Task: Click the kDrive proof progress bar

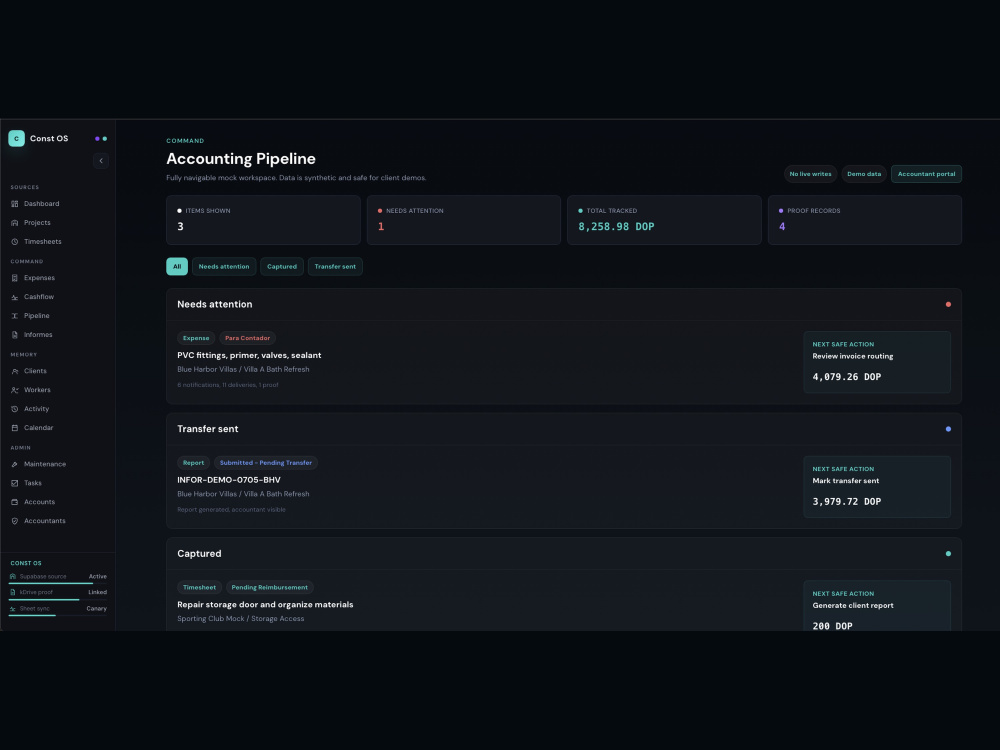Action: [x=58, y=599]
